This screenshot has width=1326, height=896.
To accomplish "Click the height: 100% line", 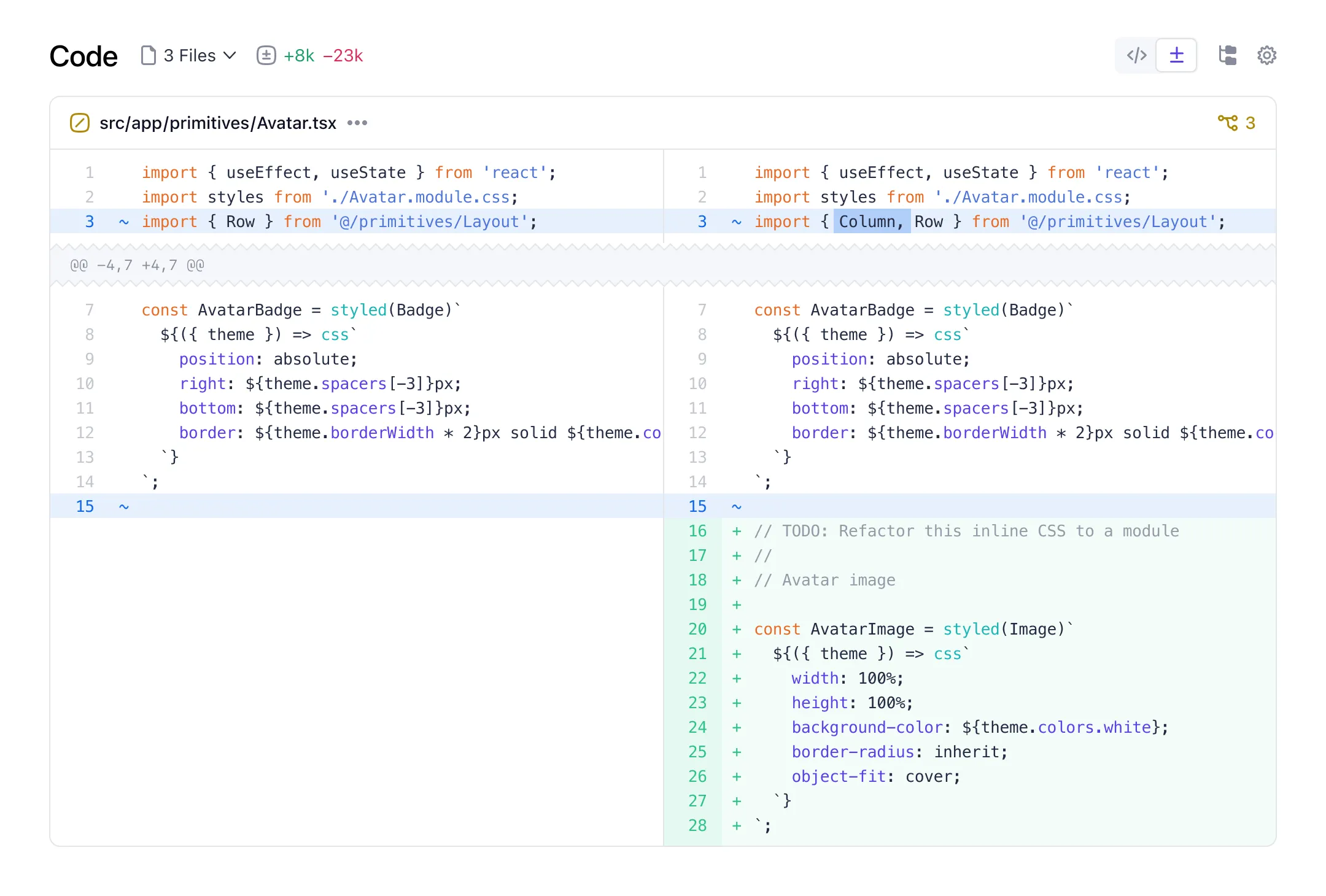I will (x=853, y=703).
